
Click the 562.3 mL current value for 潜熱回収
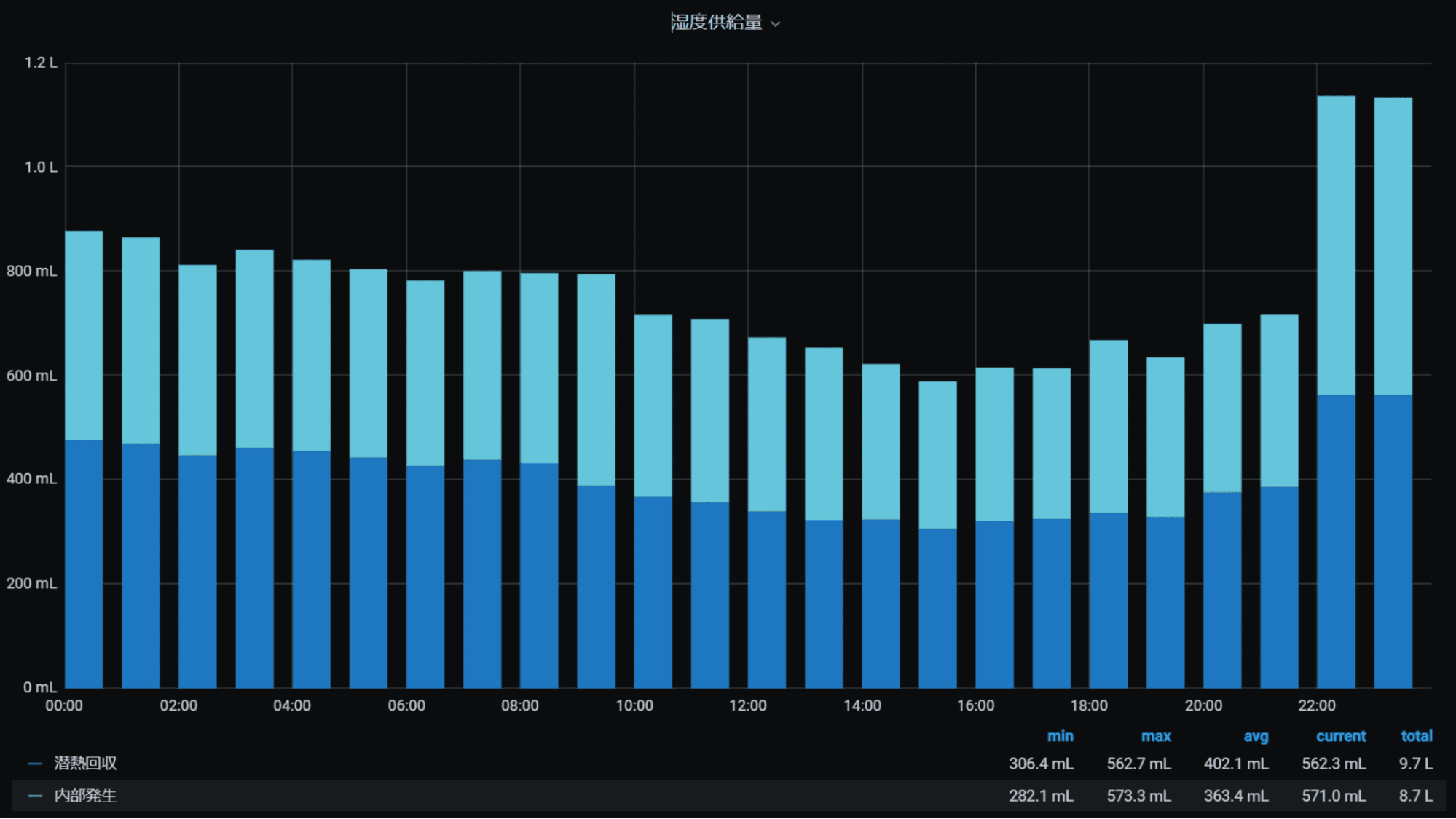[1333, 764]
